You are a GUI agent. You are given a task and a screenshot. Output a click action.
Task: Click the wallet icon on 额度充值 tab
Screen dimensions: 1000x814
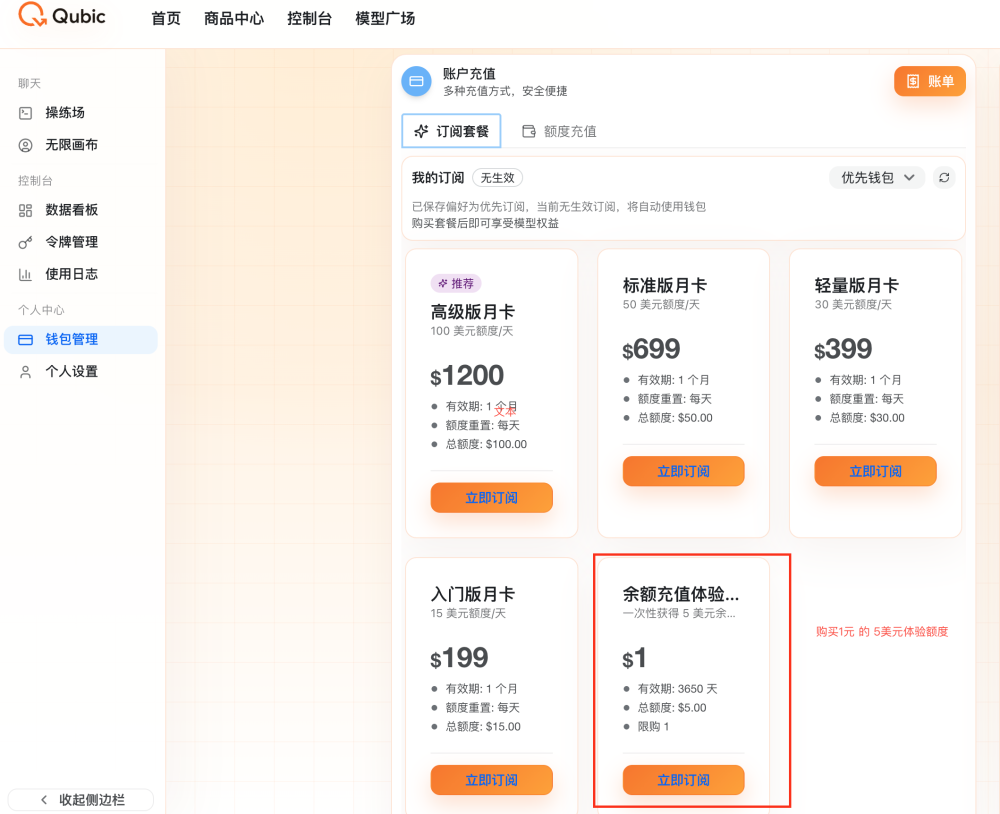529,131
